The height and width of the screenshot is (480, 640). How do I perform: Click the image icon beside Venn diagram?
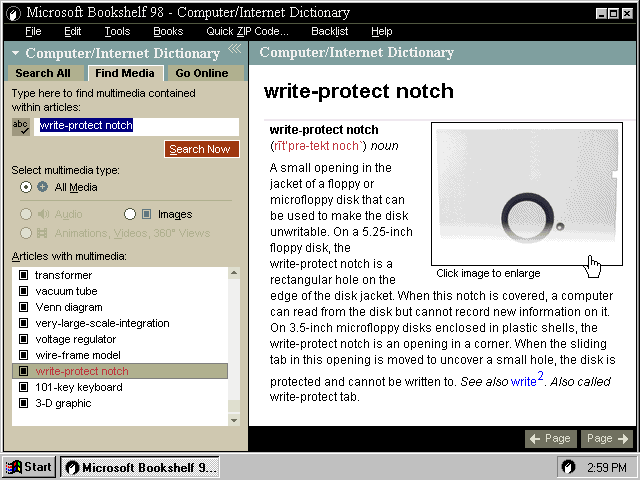[x=24, y=307]
